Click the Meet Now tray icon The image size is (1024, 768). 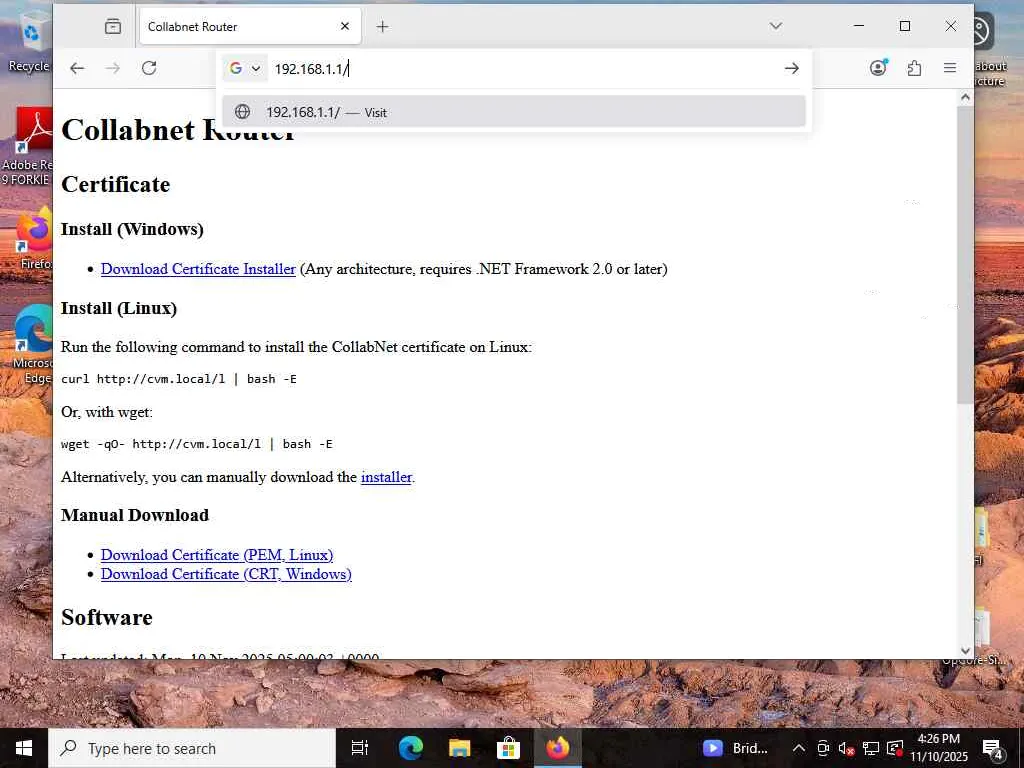click(823, 748)
